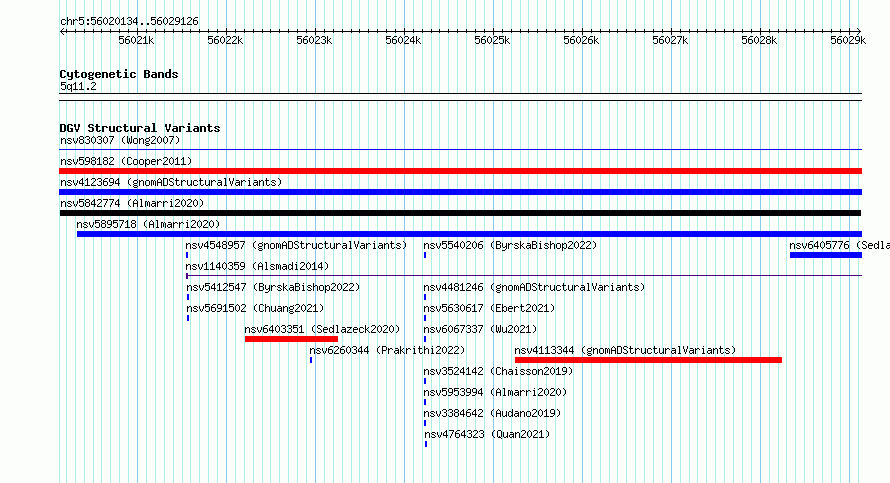Open nsv4548957 (gnomADStructuralVariants) label
Viewport: 890px width, 483px height.
coord(296,245)
